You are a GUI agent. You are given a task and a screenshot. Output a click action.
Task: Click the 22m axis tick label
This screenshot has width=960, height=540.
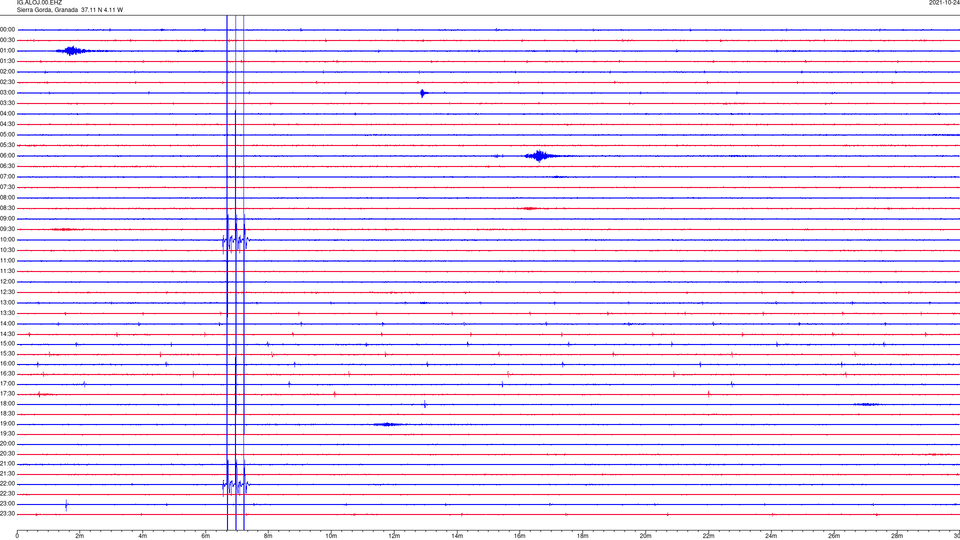[708, 536]
